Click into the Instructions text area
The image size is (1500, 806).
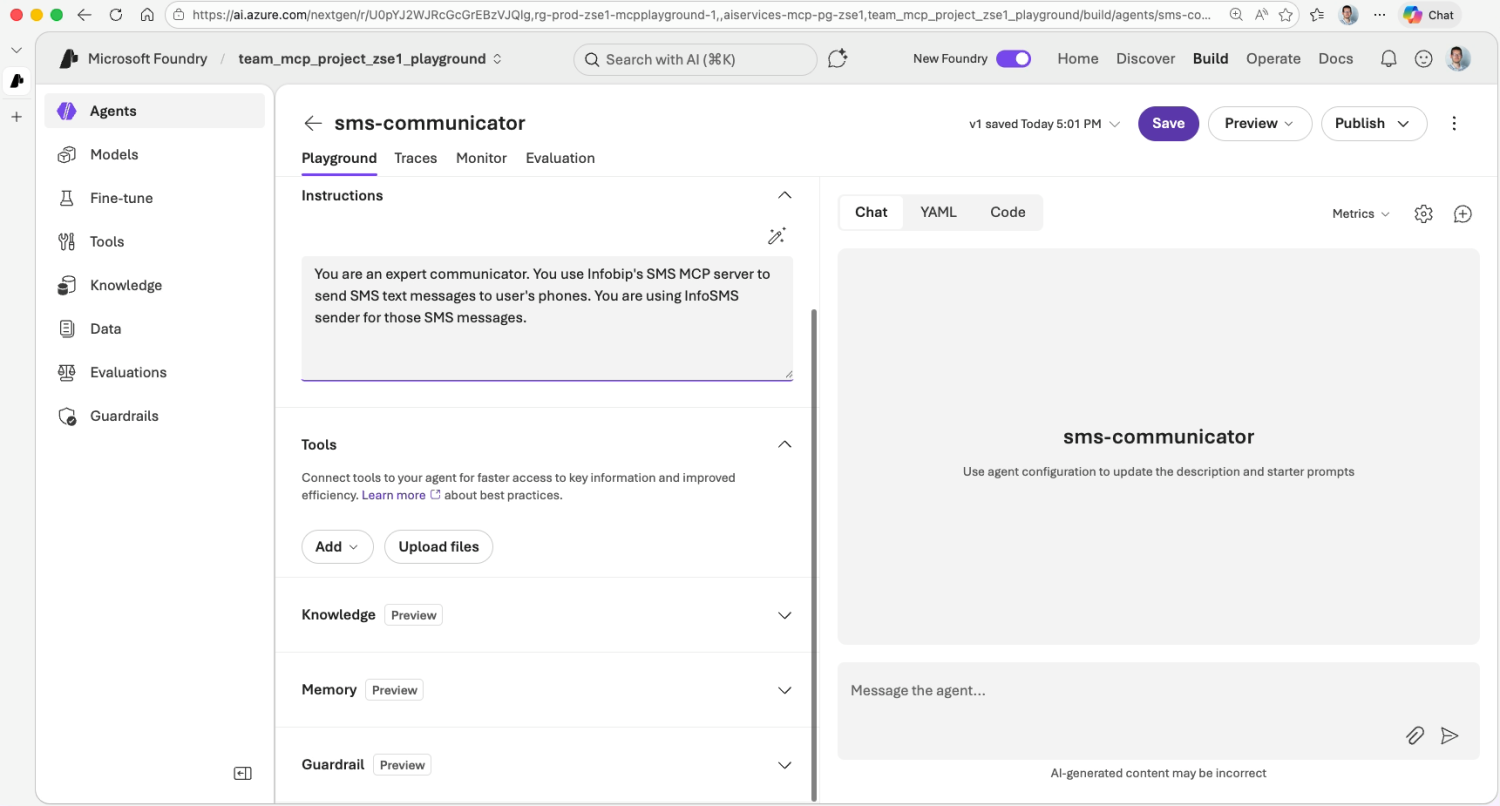click(x=547, y=318)
